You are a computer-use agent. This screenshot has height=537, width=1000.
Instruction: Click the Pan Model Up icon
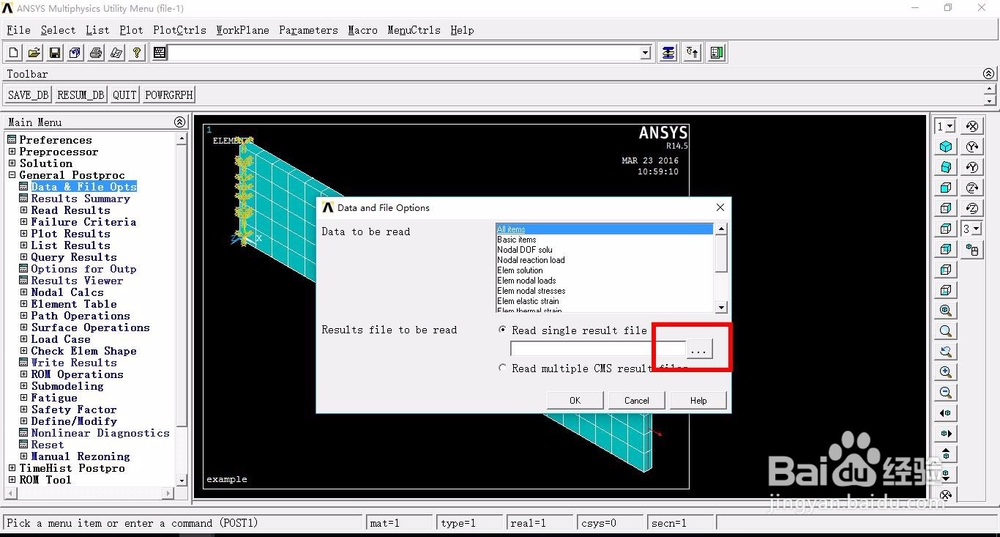click(946, 453)
